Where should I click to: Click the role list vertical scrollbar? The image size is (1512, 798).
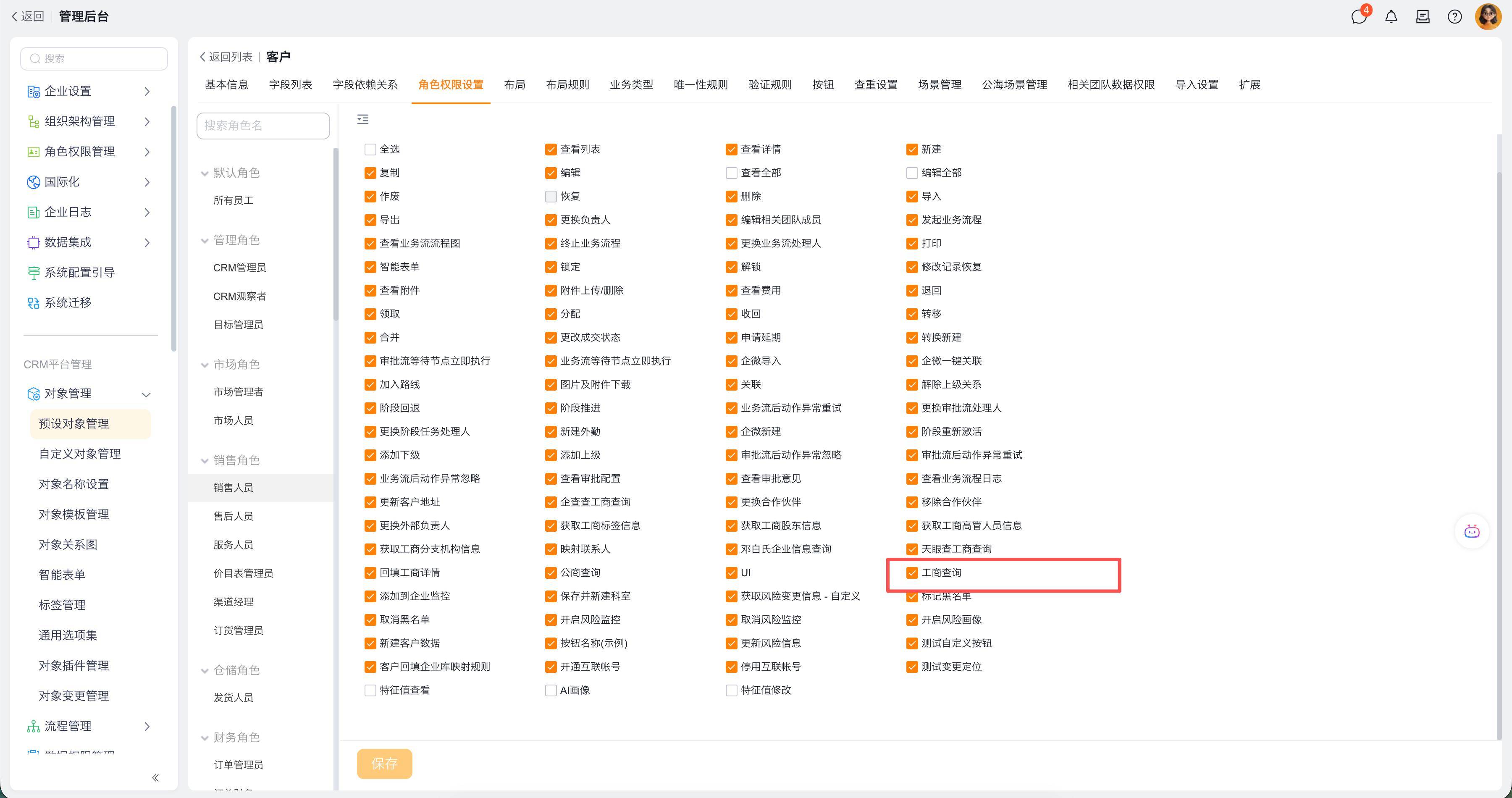click(x=336, y=235)
